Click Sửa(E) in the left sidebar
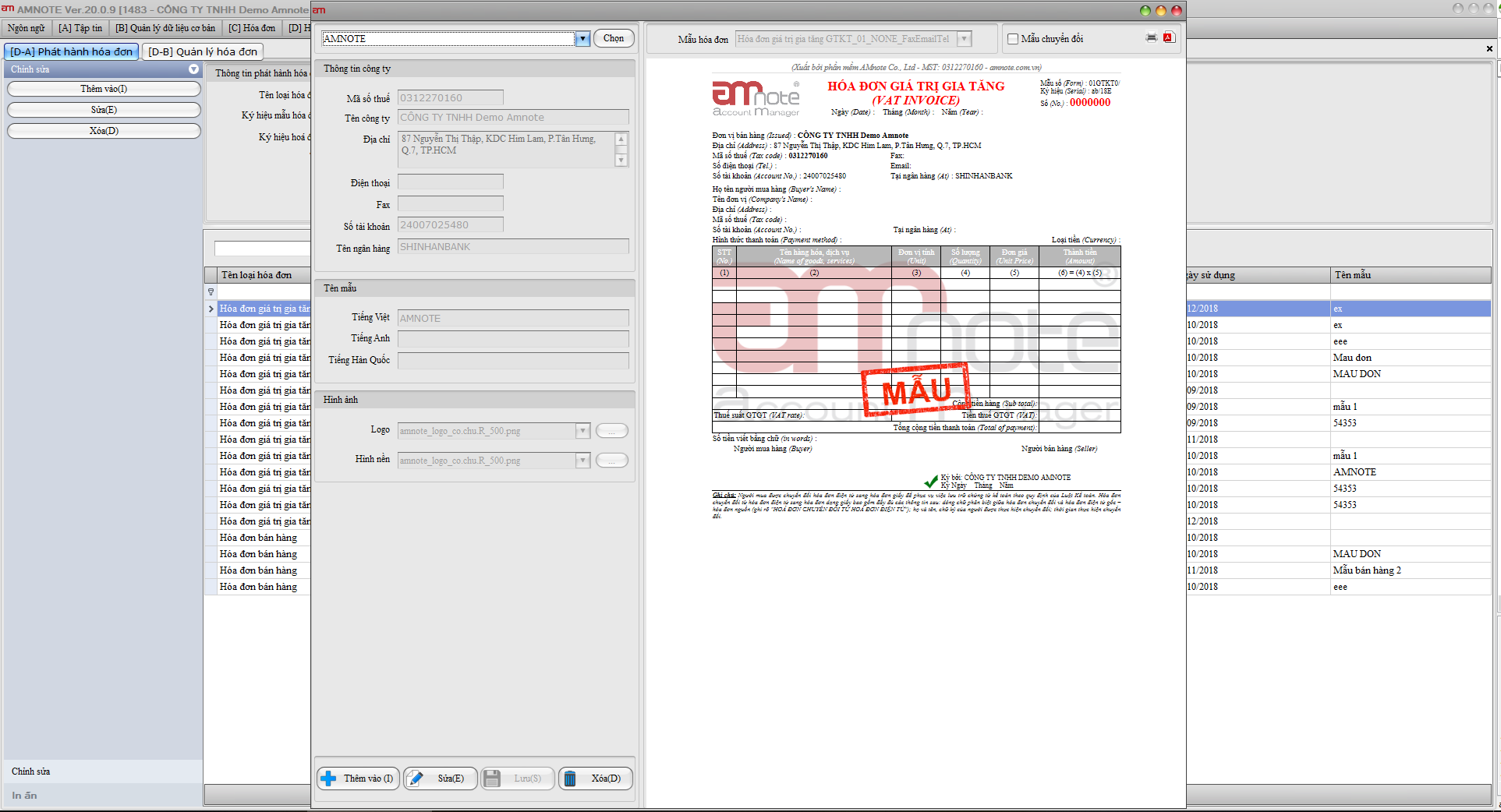The height and width of the screenshot is (812, 1501). click(104, 110)
